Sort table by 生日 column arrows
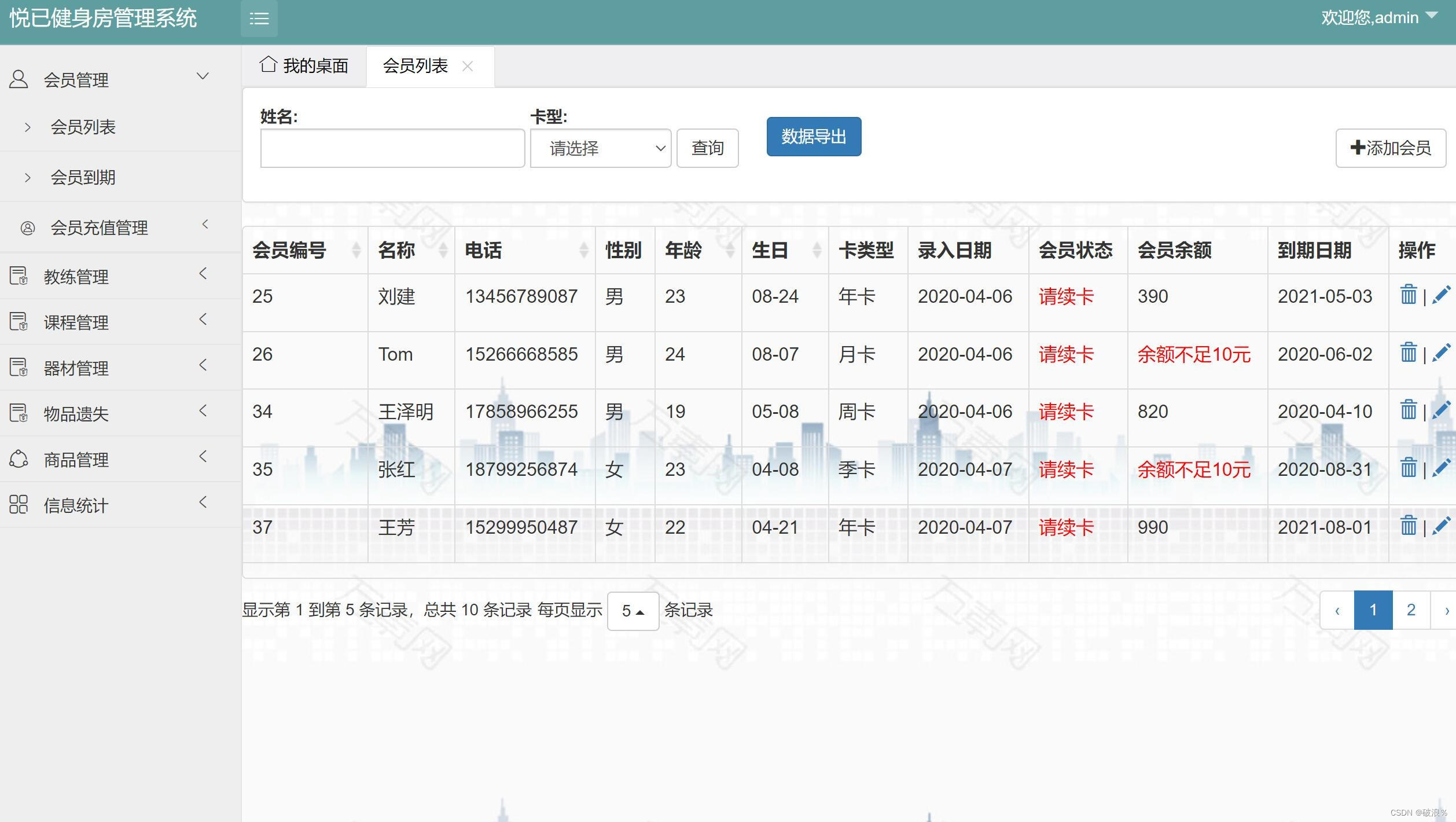Screen dimensions: 1456x822 817,250
